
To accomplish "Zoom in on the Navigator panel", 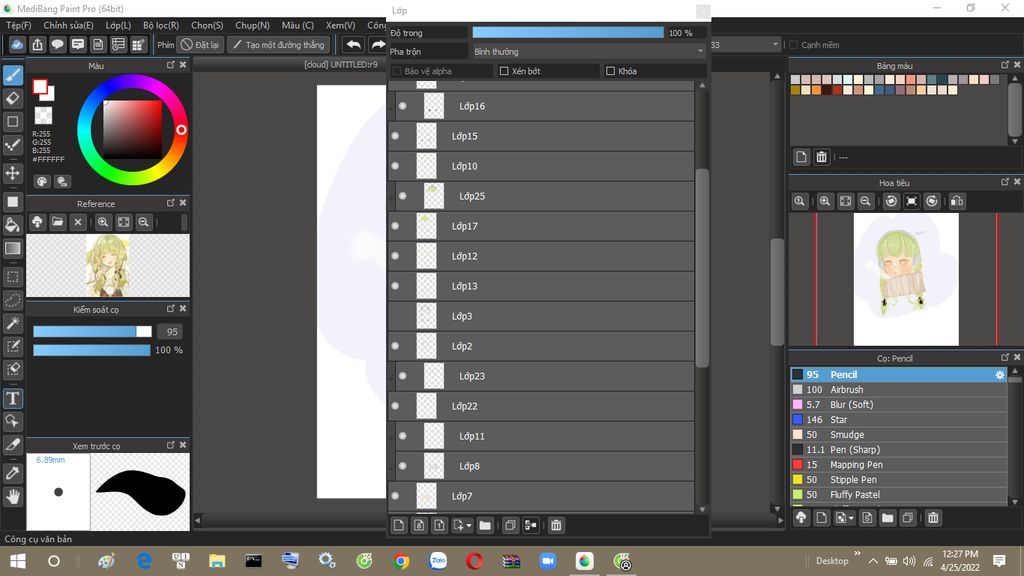I will click(825, 201).
